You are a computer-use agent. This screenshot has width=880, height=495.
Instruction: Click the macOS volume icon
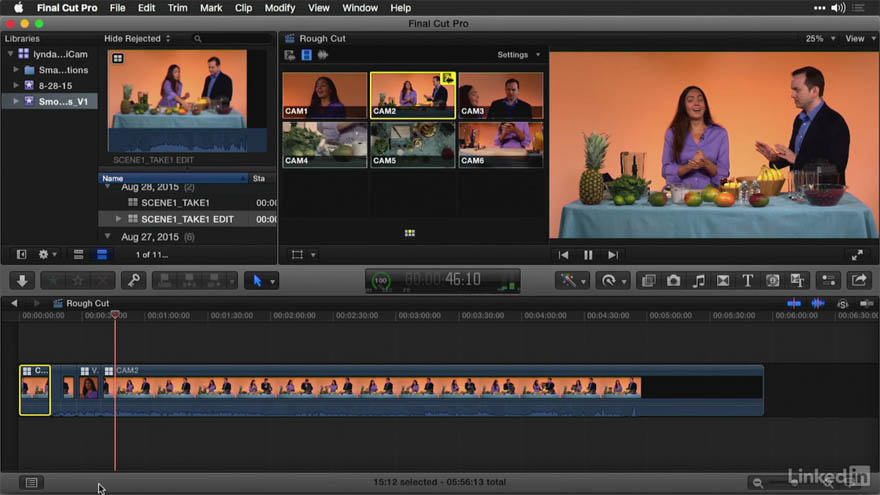tap(838, 8)
